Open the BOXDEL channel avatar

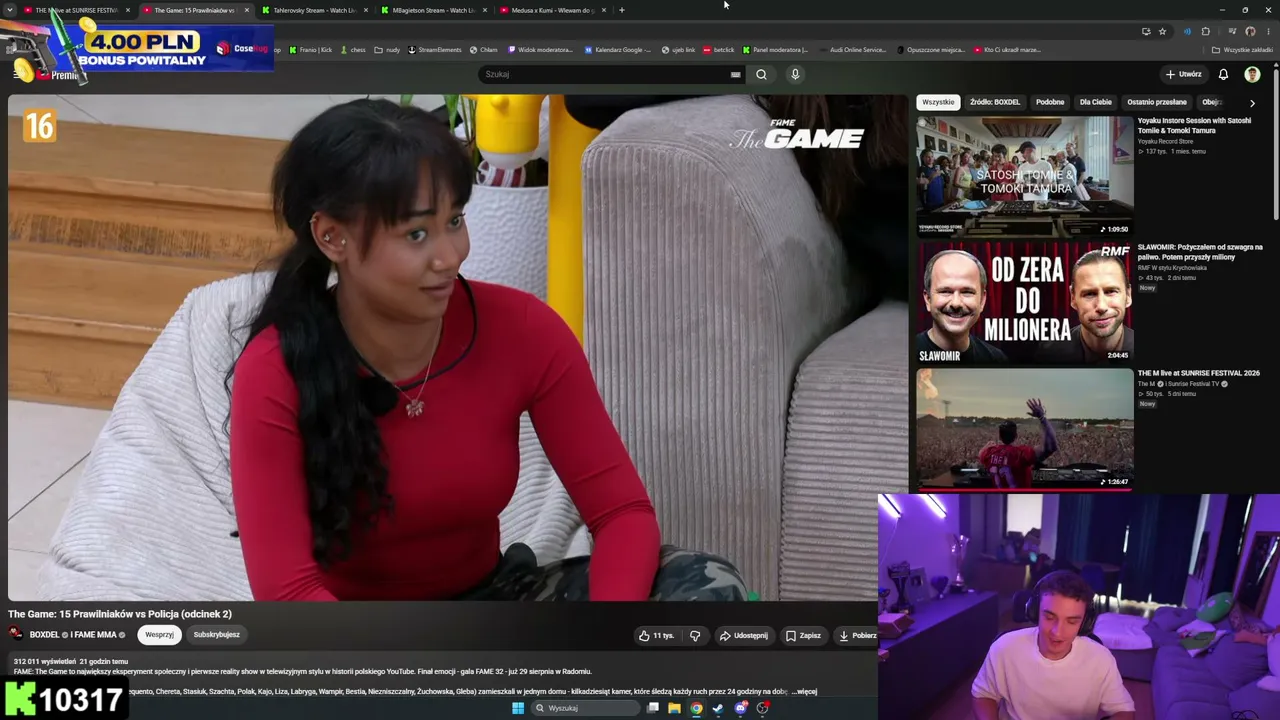[16, 634]
